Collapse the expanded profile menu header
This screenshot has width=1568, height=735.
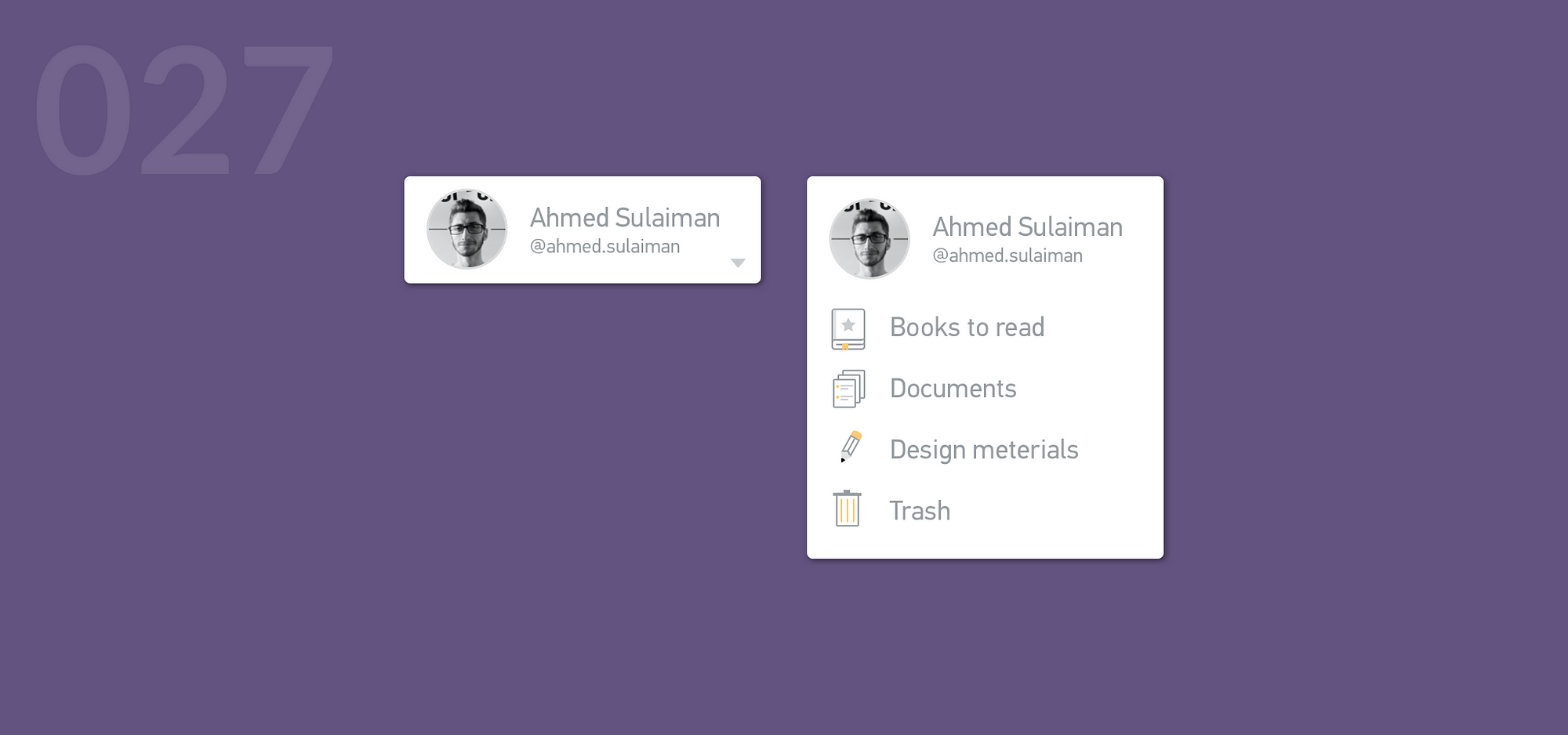click(x=985, y=238)
